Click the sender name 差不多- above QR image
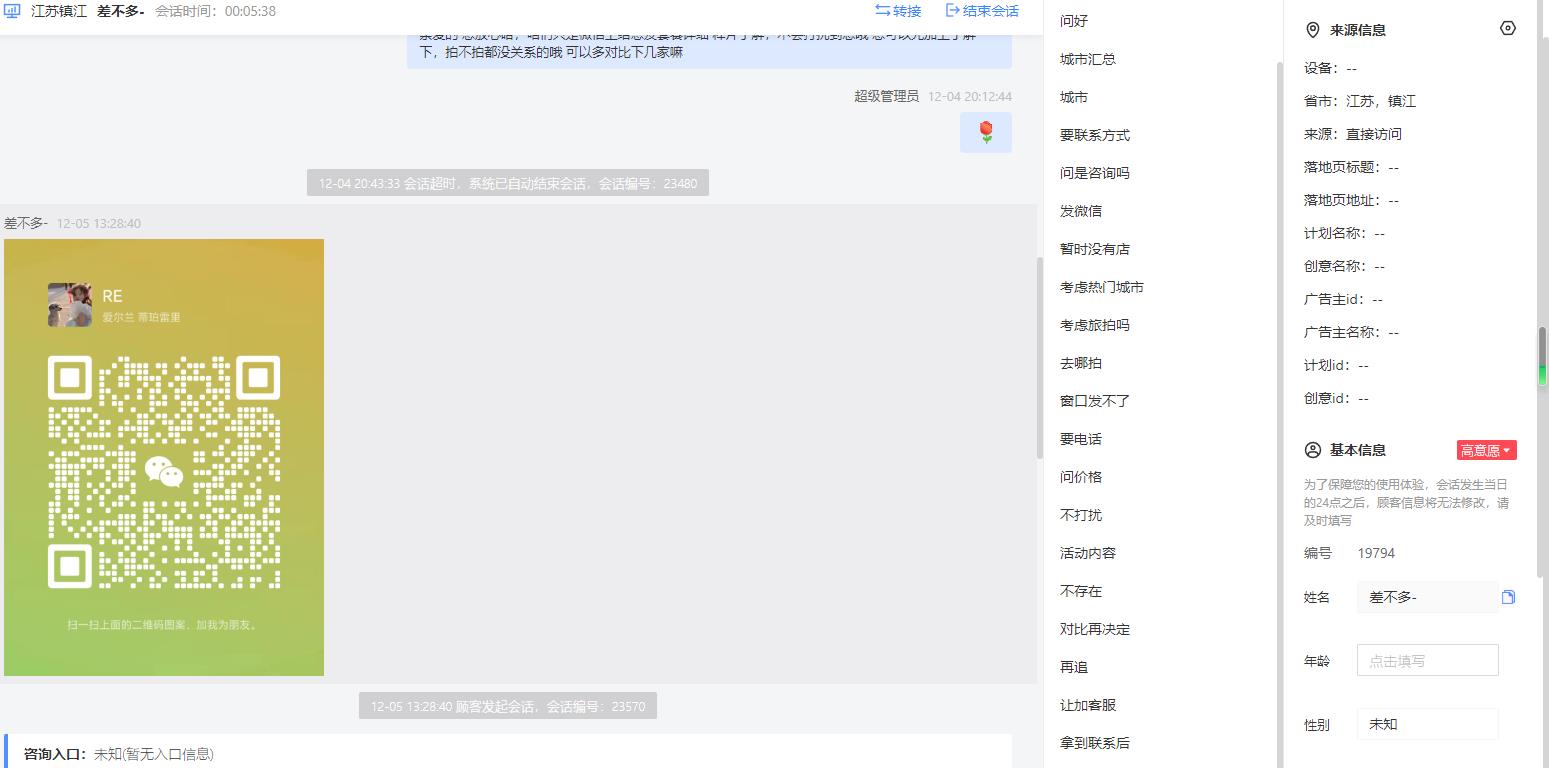This screenshot has height=768, width=1549. [26, 223]
